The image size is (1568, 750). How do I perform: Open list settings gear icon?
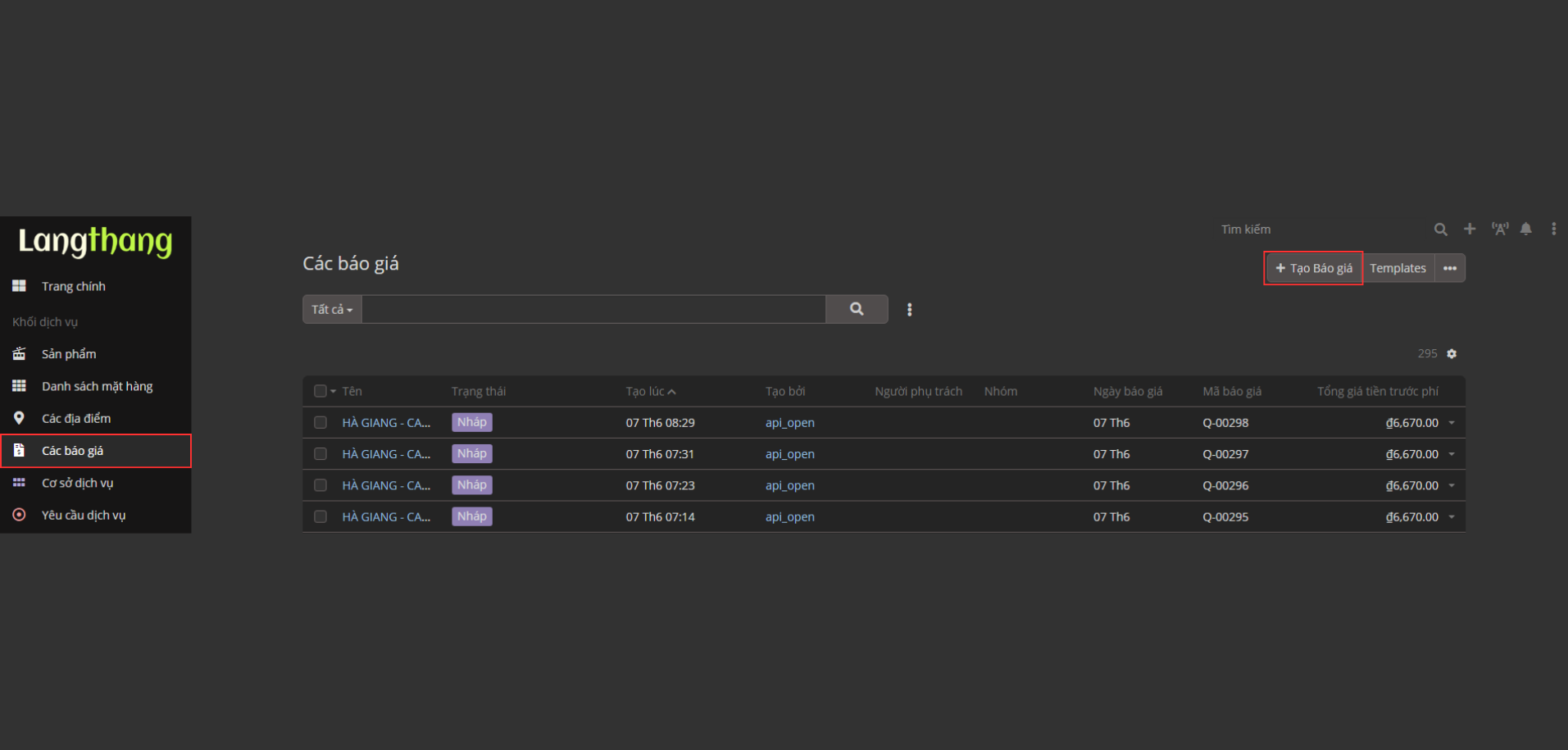[1452, 354]
